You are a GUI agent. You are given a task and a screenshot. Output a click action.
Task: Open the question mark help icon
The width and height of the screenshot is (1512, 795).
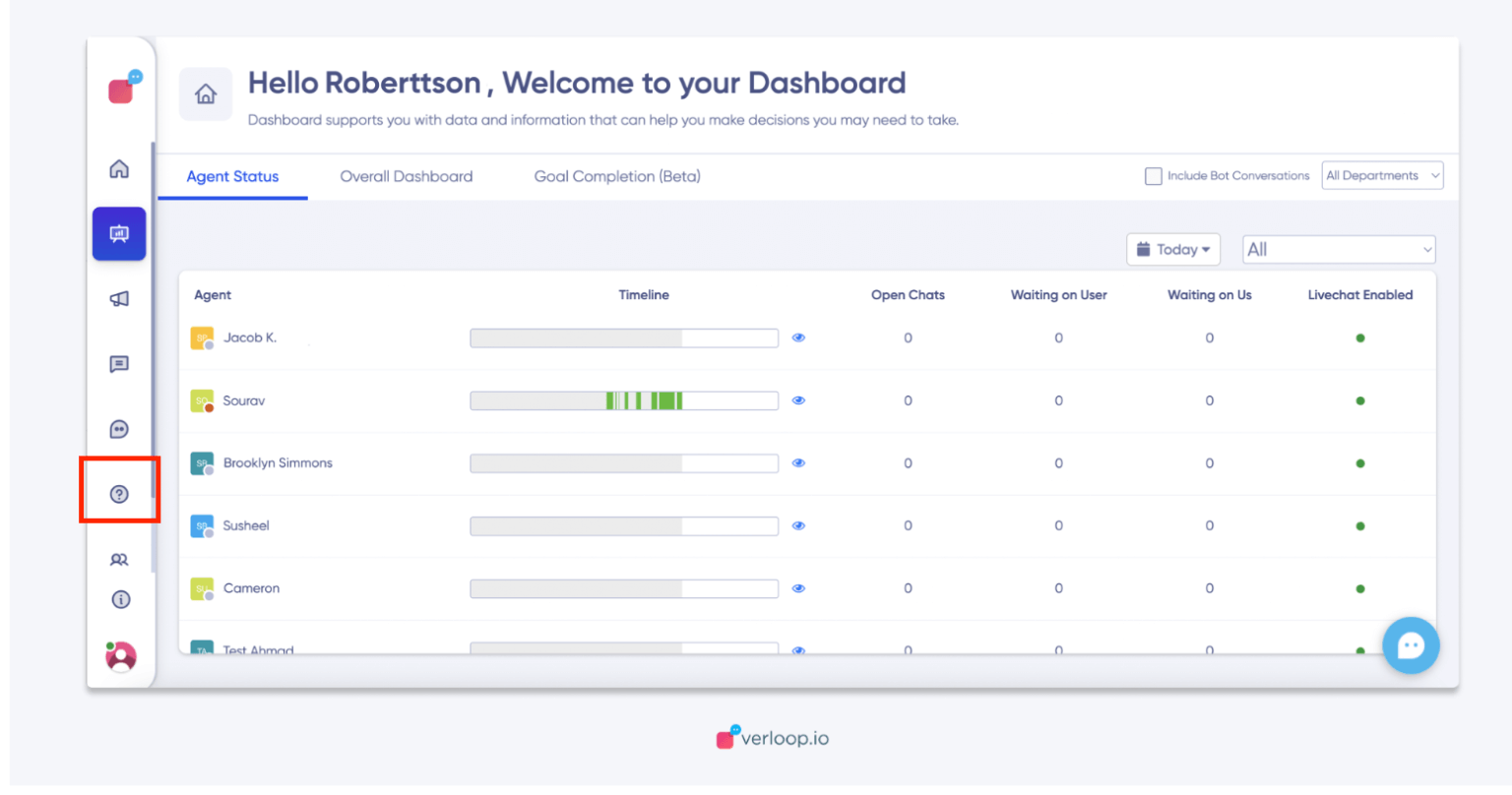119,494
